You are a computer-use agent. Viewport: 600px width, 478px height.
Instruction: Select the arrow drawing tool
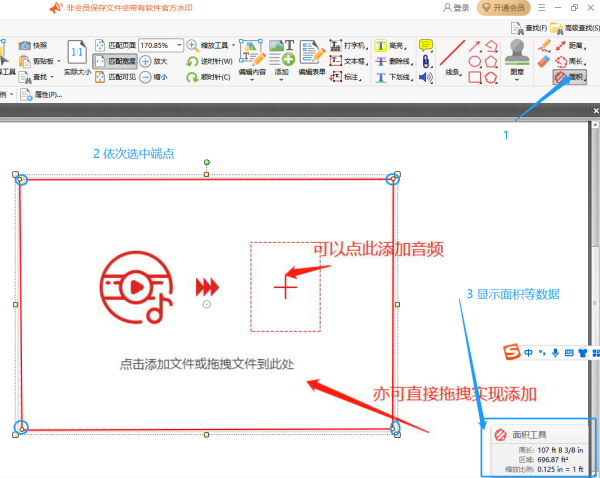474,46
